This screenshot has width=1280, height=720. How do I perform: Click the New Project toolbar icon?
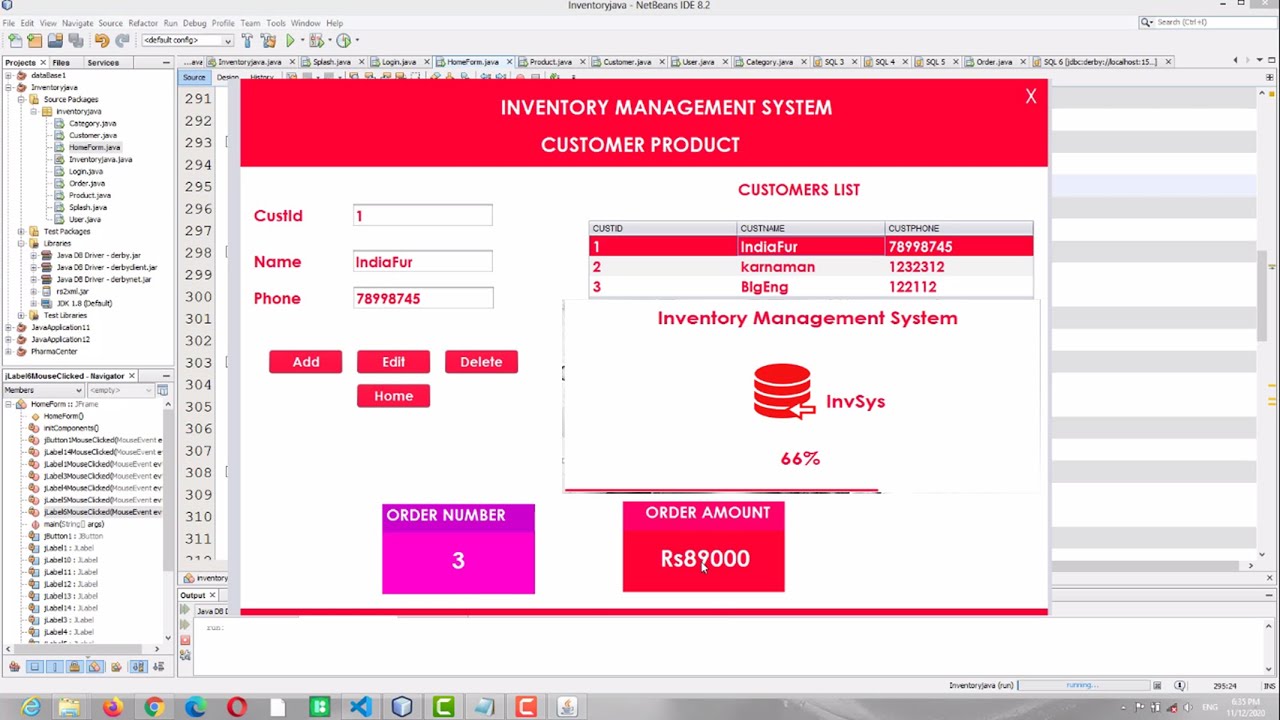(x=35, y=40)
